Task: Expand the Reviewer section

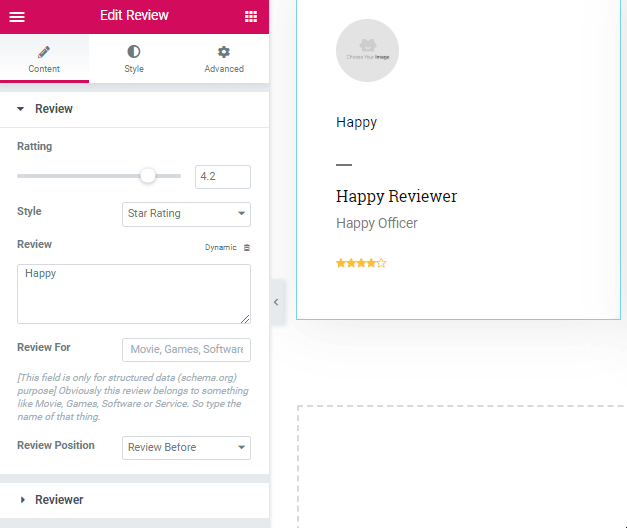Action: click(134, 500)
